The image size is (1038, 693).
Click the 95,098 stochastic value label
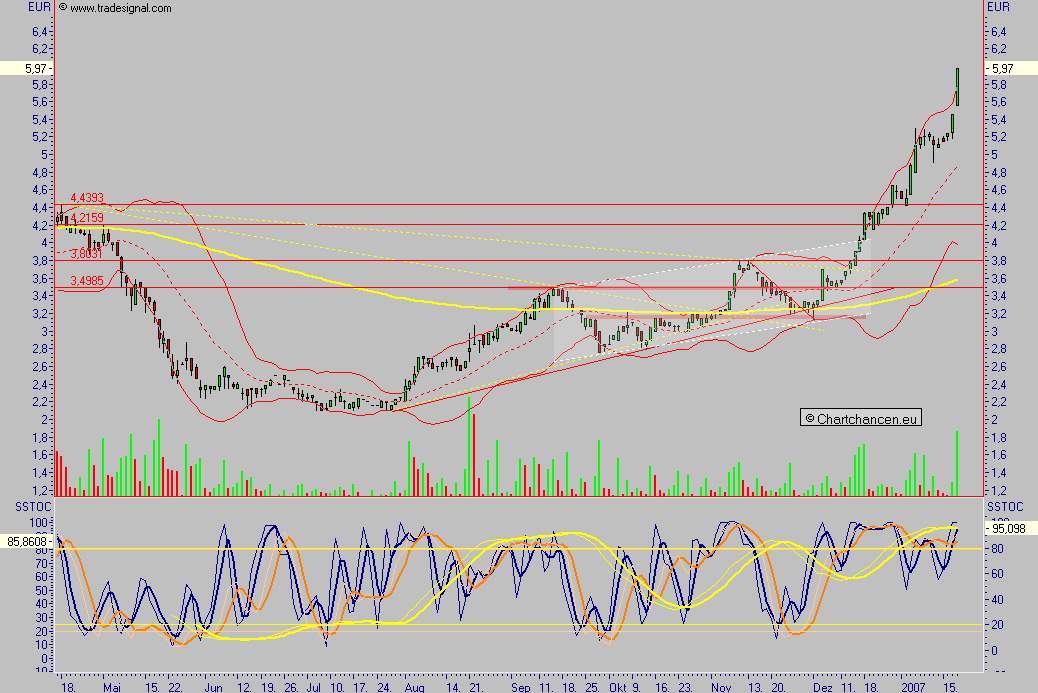[1011, 529]
